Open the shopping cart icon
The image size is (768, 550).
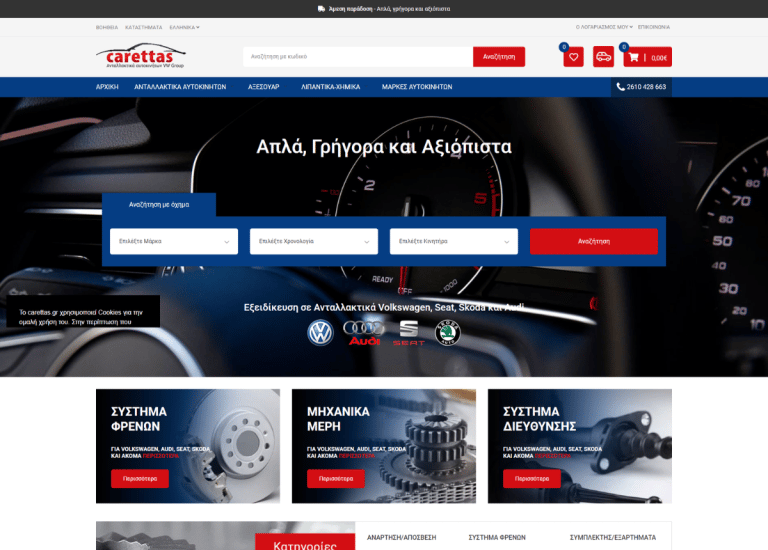[633, 57]
